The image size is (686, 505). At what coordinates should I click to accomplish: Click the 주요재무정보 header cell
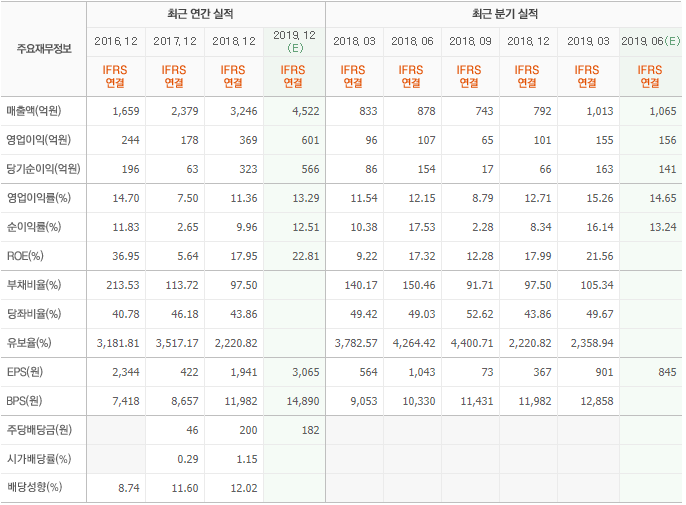[44, 49]
